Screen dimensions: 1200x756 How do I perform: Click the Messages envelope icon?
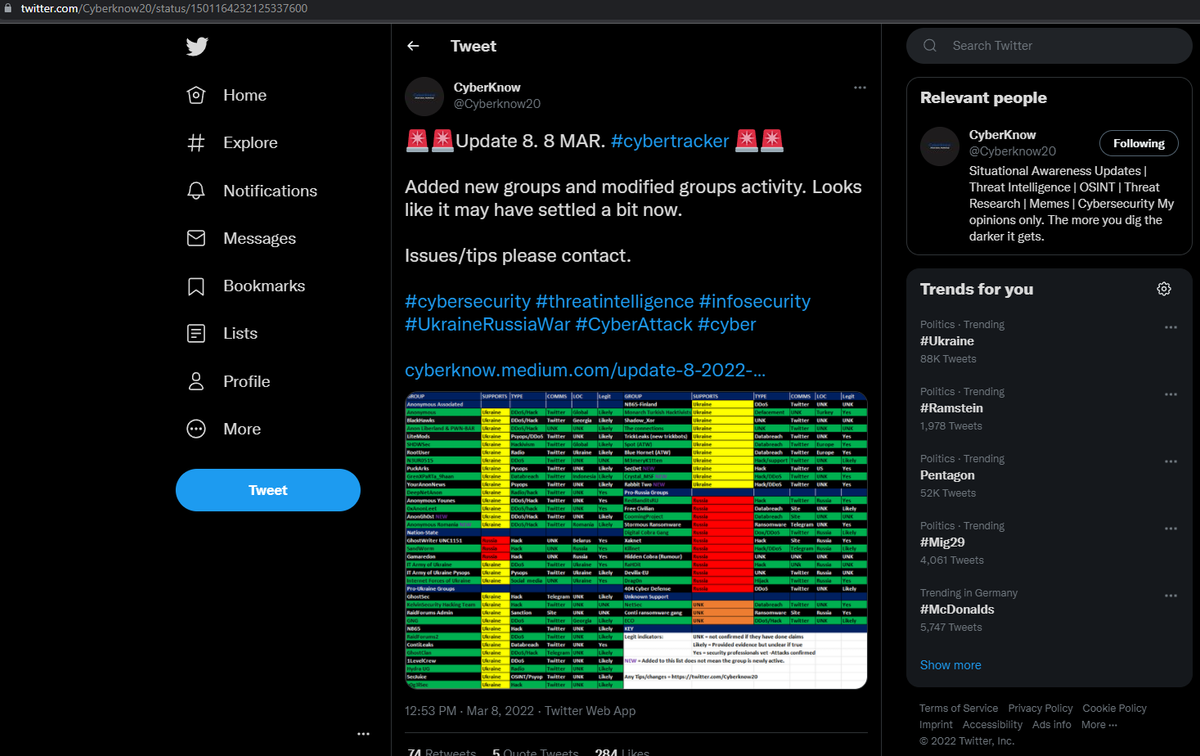point(196,238)
